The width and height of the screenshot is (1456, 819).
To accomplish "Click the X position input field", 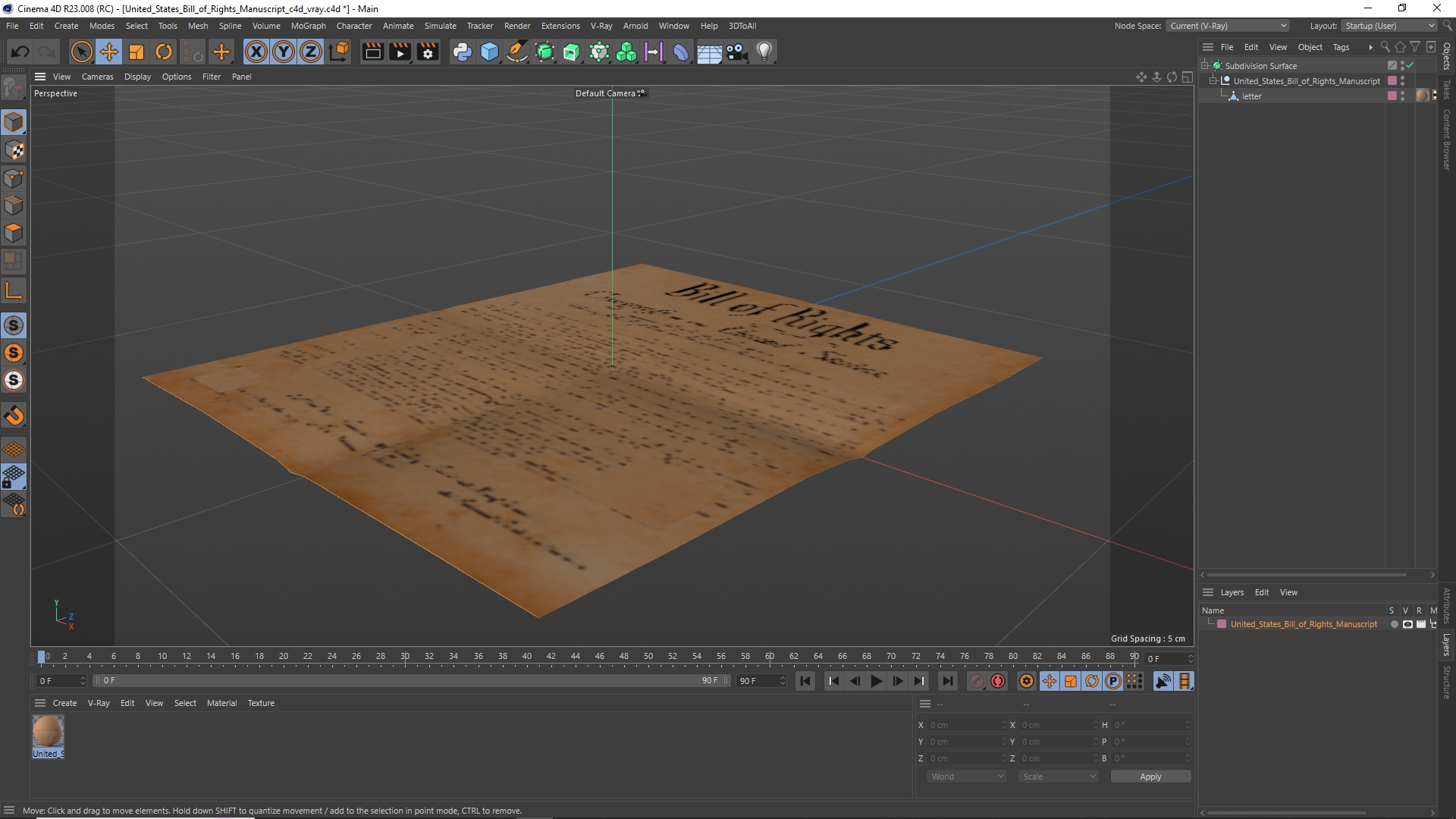I will 967,725.
